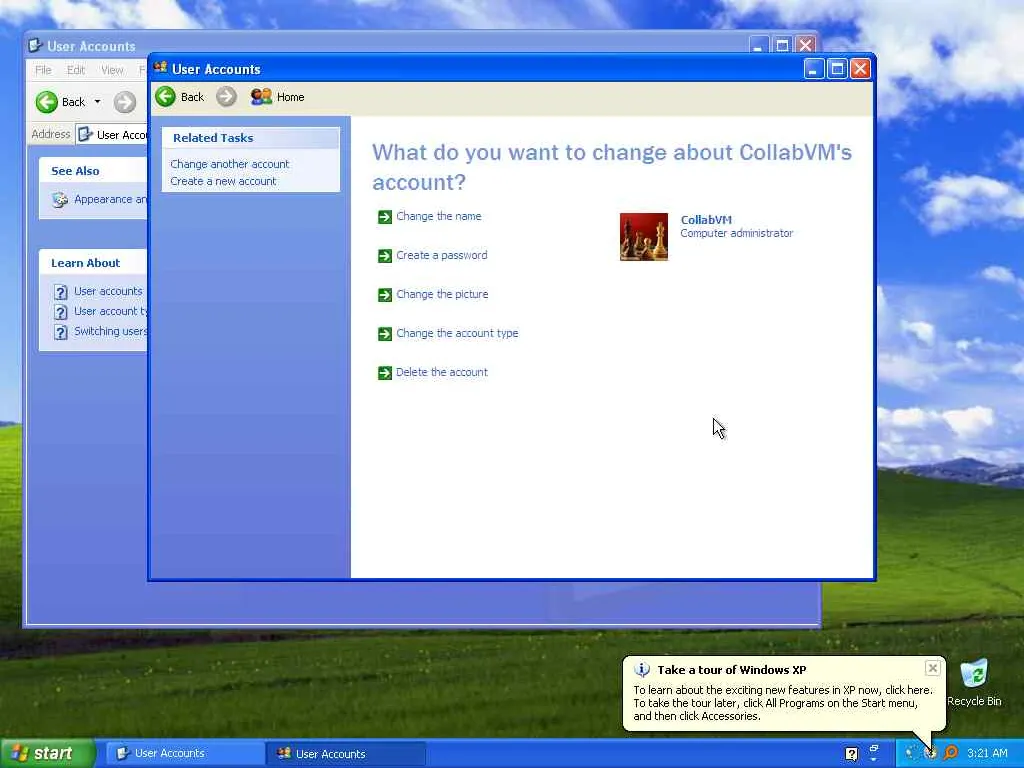1024x768 pixels.
Task: Open Back history dropdown arrow in background window
Action: point(97,102)
